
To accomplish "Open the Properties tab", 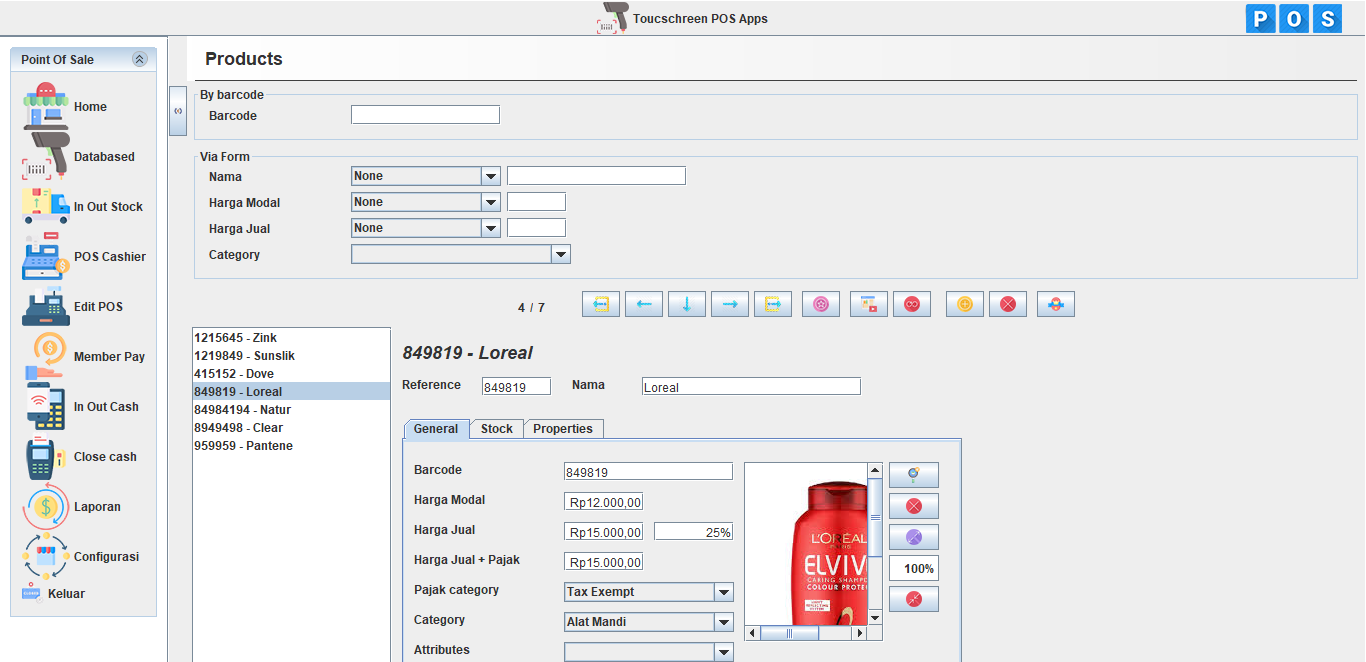I will [563, 427].
